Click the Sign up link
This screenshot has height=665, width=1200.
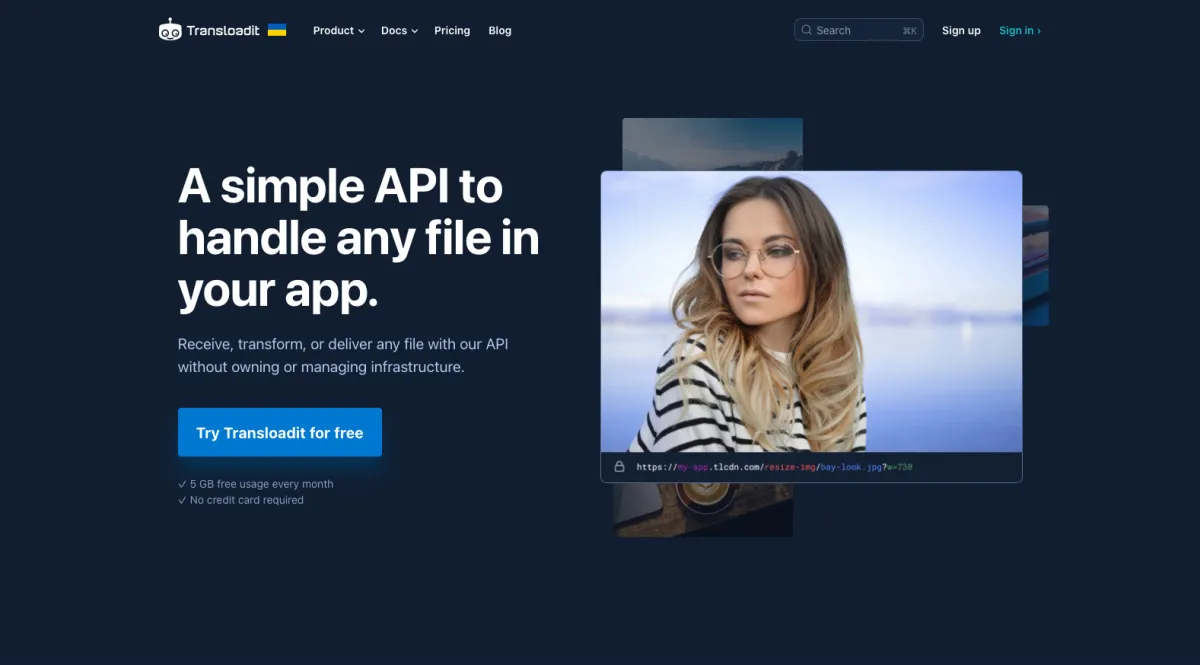click(x=961, y=31)
